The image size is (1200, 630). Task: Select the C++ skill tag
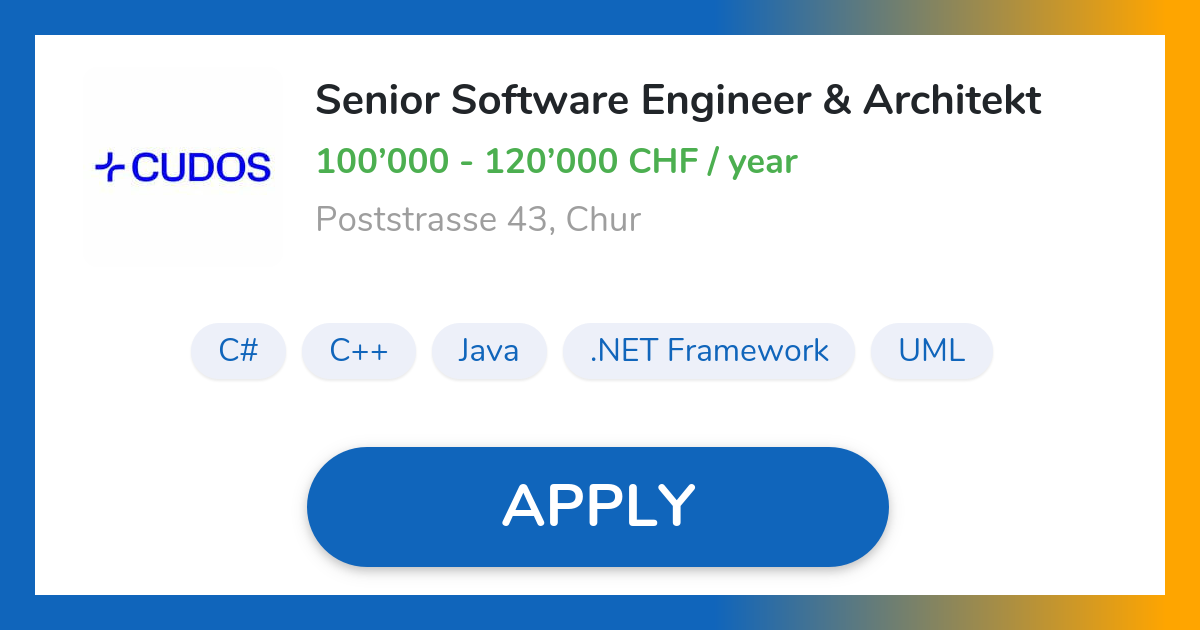click(x=359, y=351)
